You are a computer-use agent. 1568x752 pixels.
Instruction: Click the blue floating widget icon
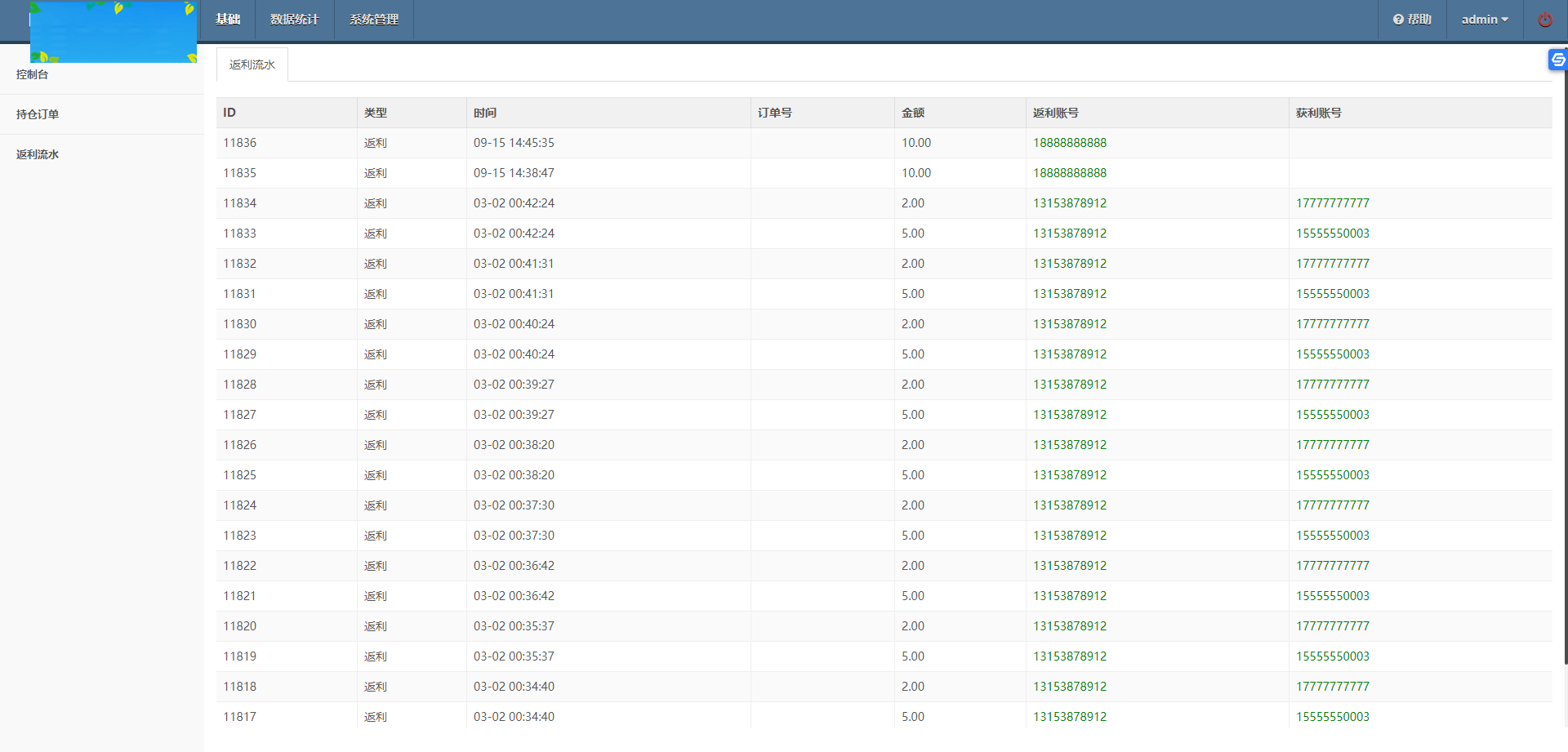(1557, 60)
